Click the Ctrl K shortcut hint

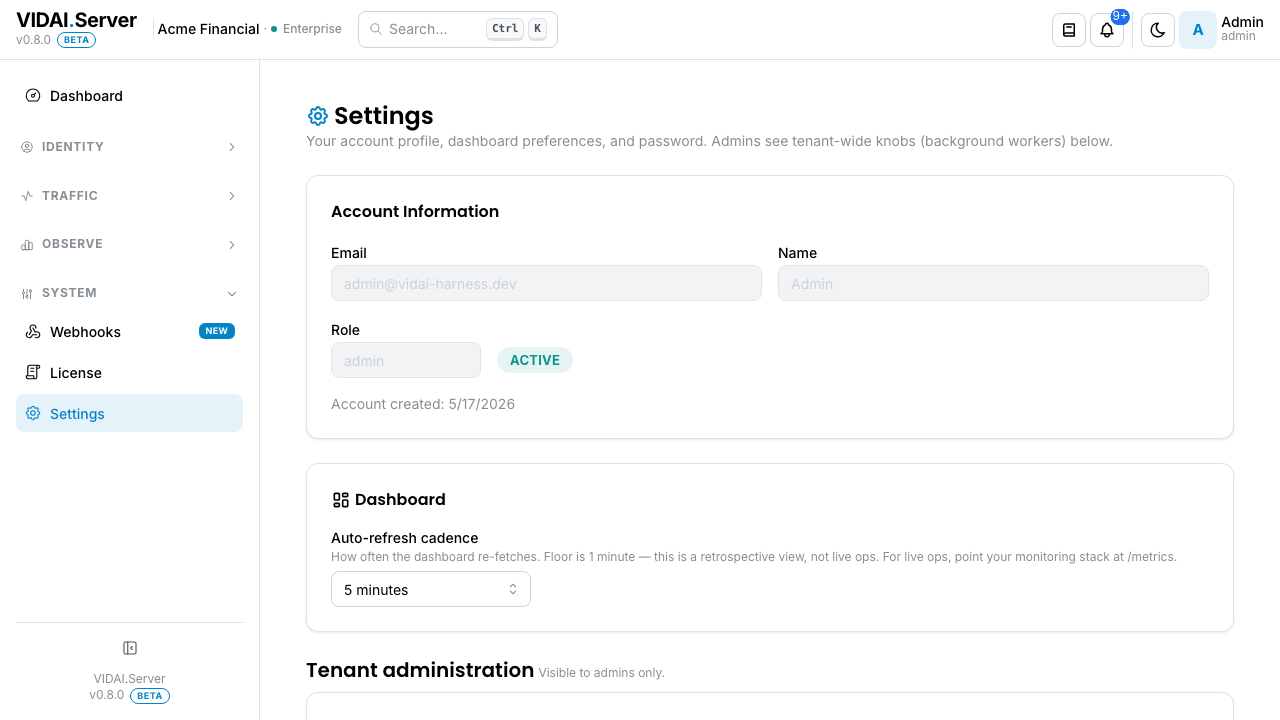pos(517,29)
